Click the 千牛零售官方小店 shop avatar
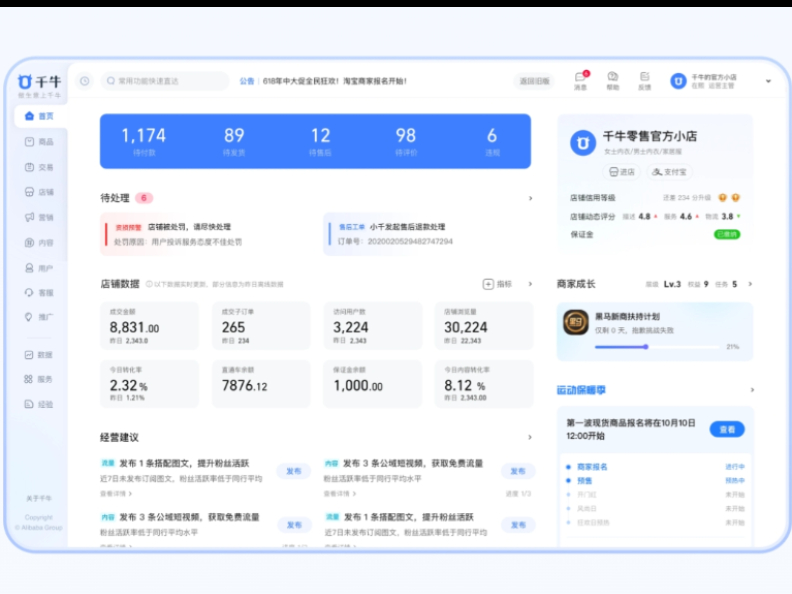This screenshot has height=594, width=792. coord(583,143)
